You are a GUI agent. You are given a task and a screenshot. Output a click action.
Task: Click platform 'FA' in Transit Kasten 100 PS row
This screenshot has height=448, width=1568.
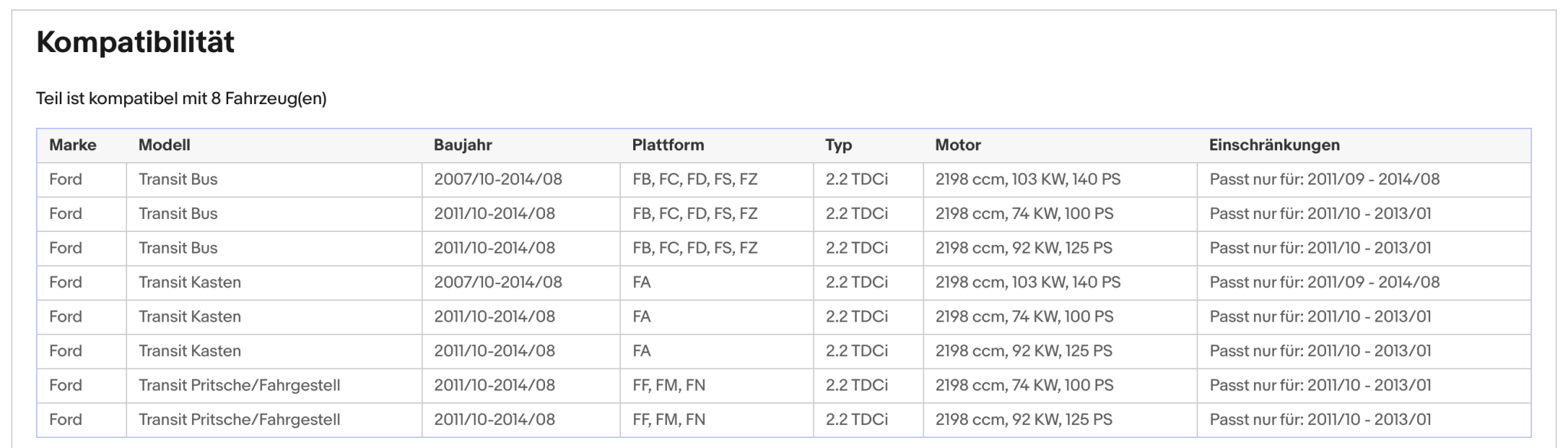(642, 317)
